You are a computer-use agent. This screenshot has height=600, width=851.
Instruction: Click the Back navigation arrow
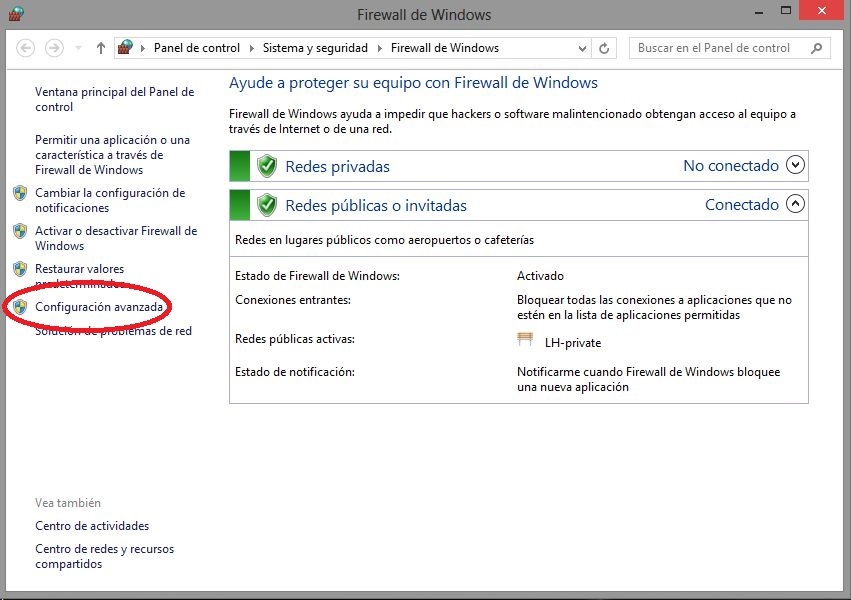26,48
